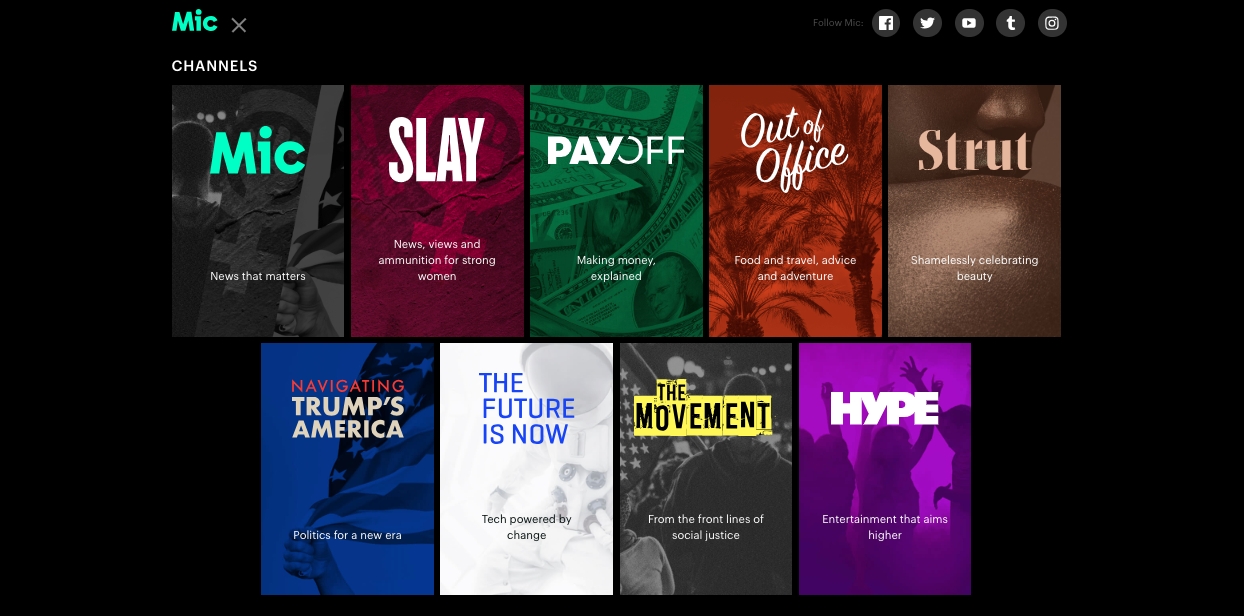
Task: Open The Future Is Now channel card
Action: [526, 469]
